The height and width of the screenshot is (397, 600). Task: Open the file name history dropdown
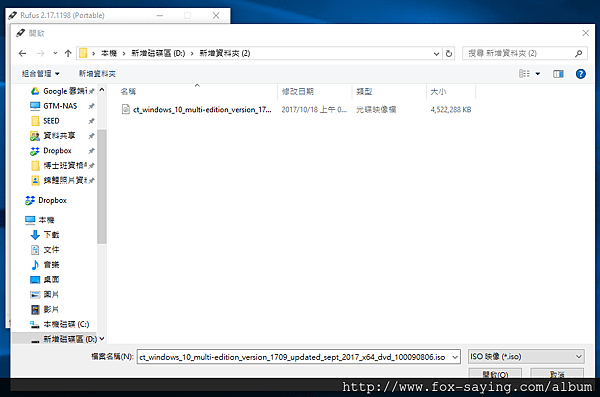pyautogui.click(x=455, y=357)
